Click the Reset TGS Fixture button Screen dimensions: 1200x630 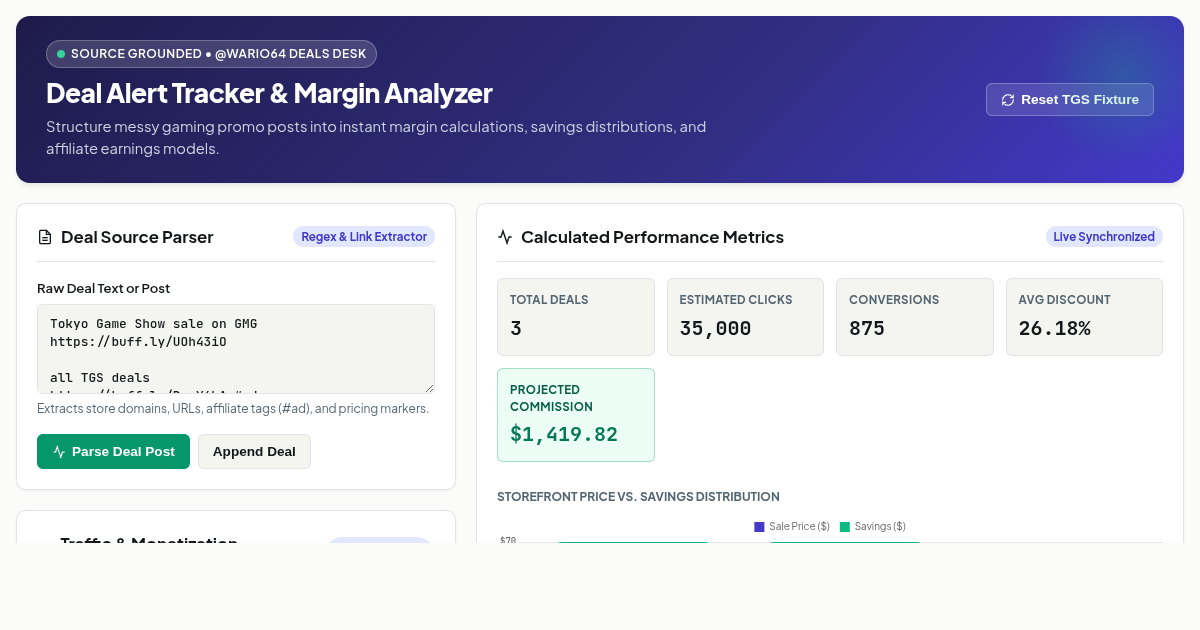coord(1069,99)
